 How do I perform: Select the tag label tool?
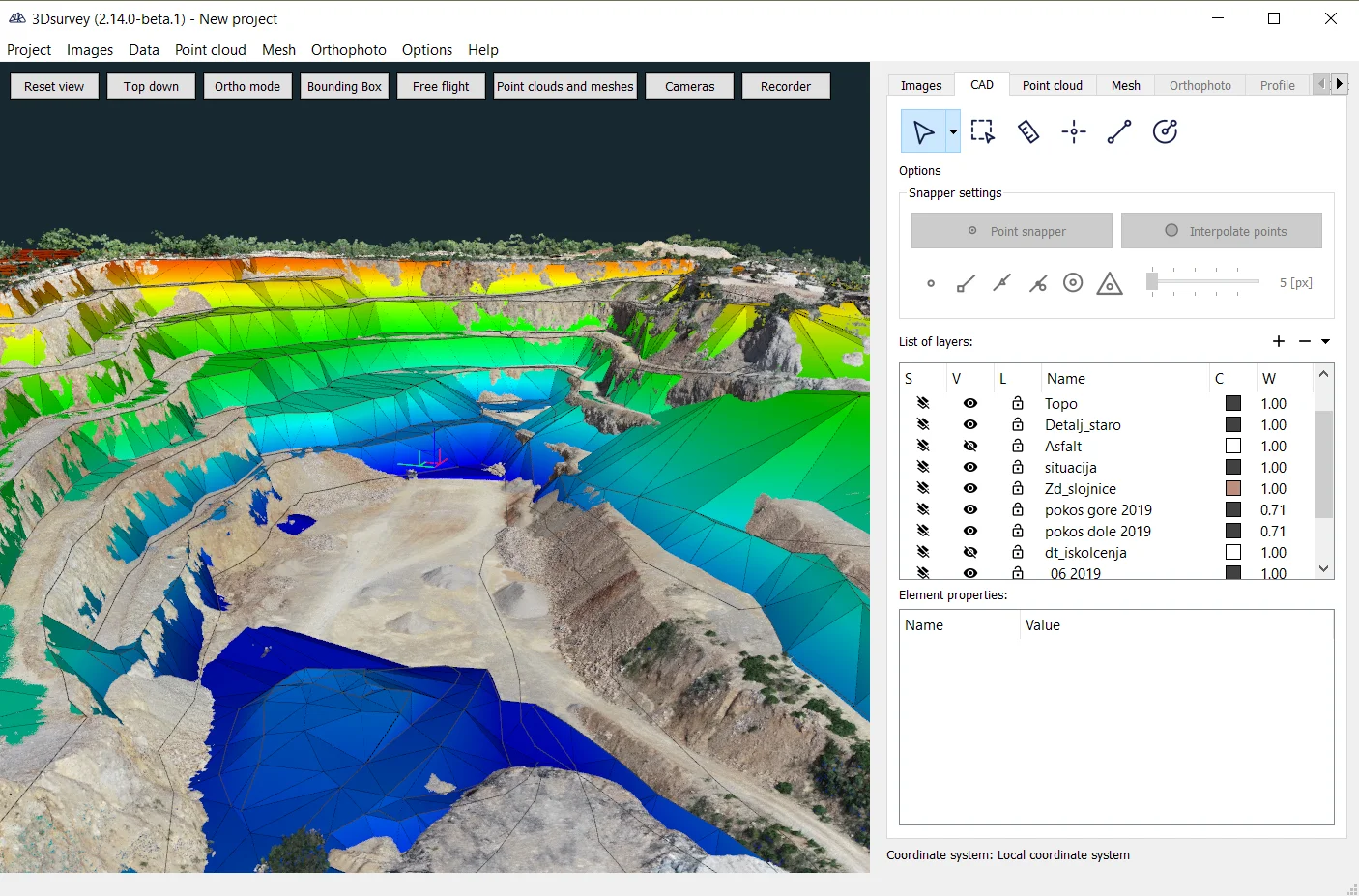[1028, 131]
